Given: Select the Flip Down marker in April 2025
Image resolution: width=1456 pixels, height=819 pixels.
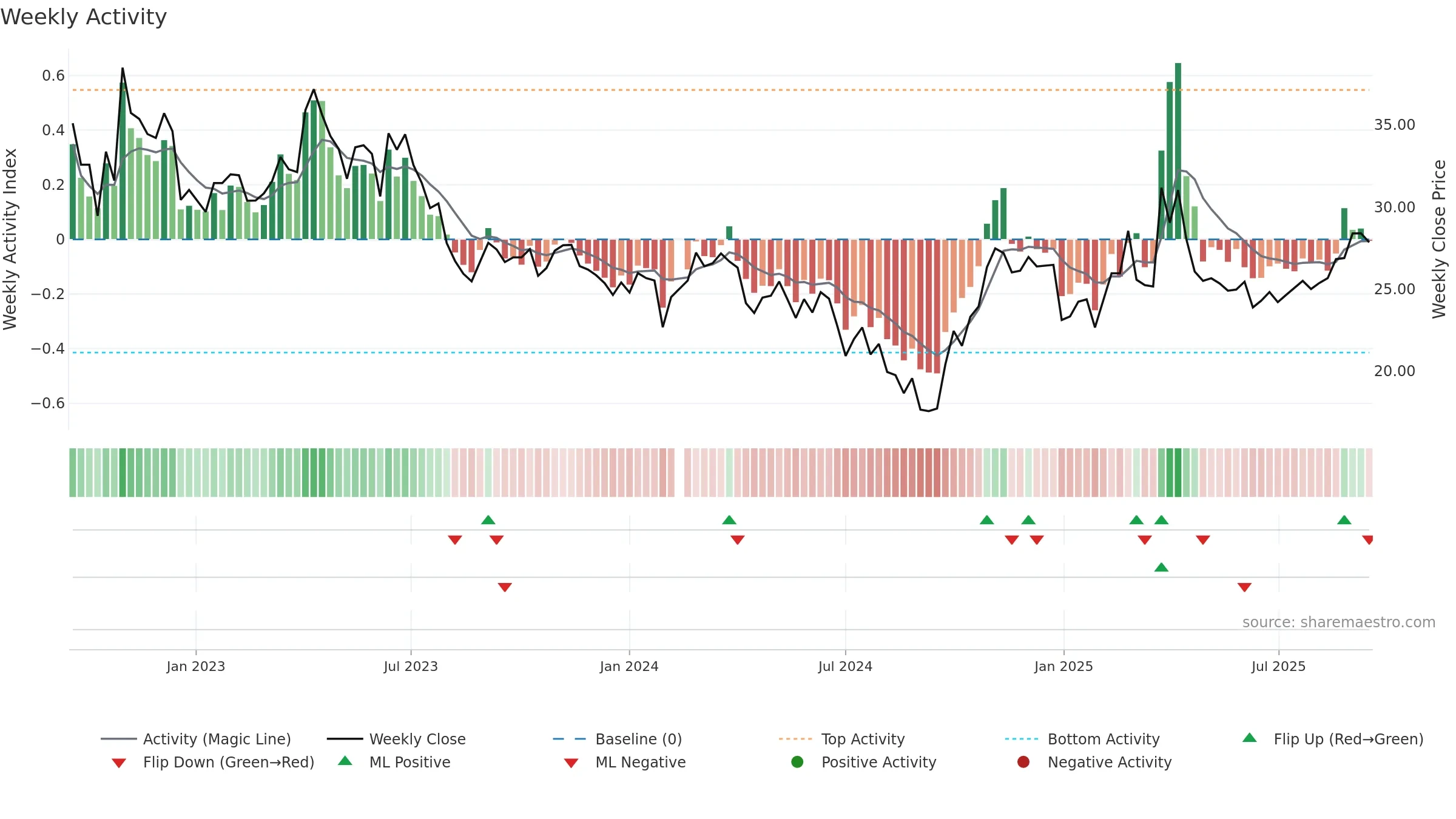Looking at the screenshot, I should click(x=1203, y=540).
